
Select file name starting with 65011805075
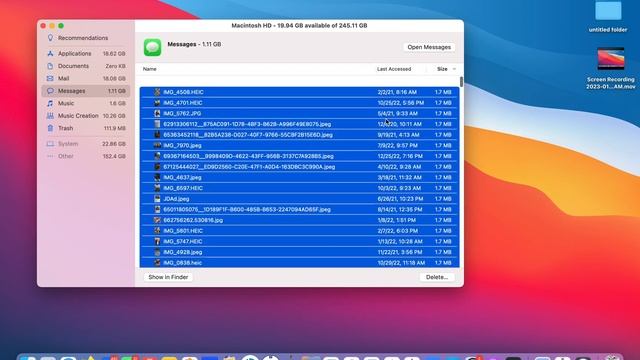pos(247,209)
